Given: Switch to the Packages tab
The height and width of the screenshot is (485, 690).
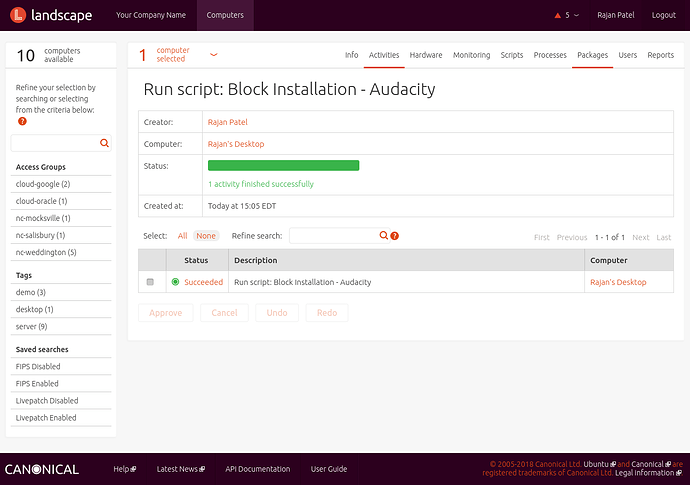Looking at the screenshot, I should (x=592, y=55).
